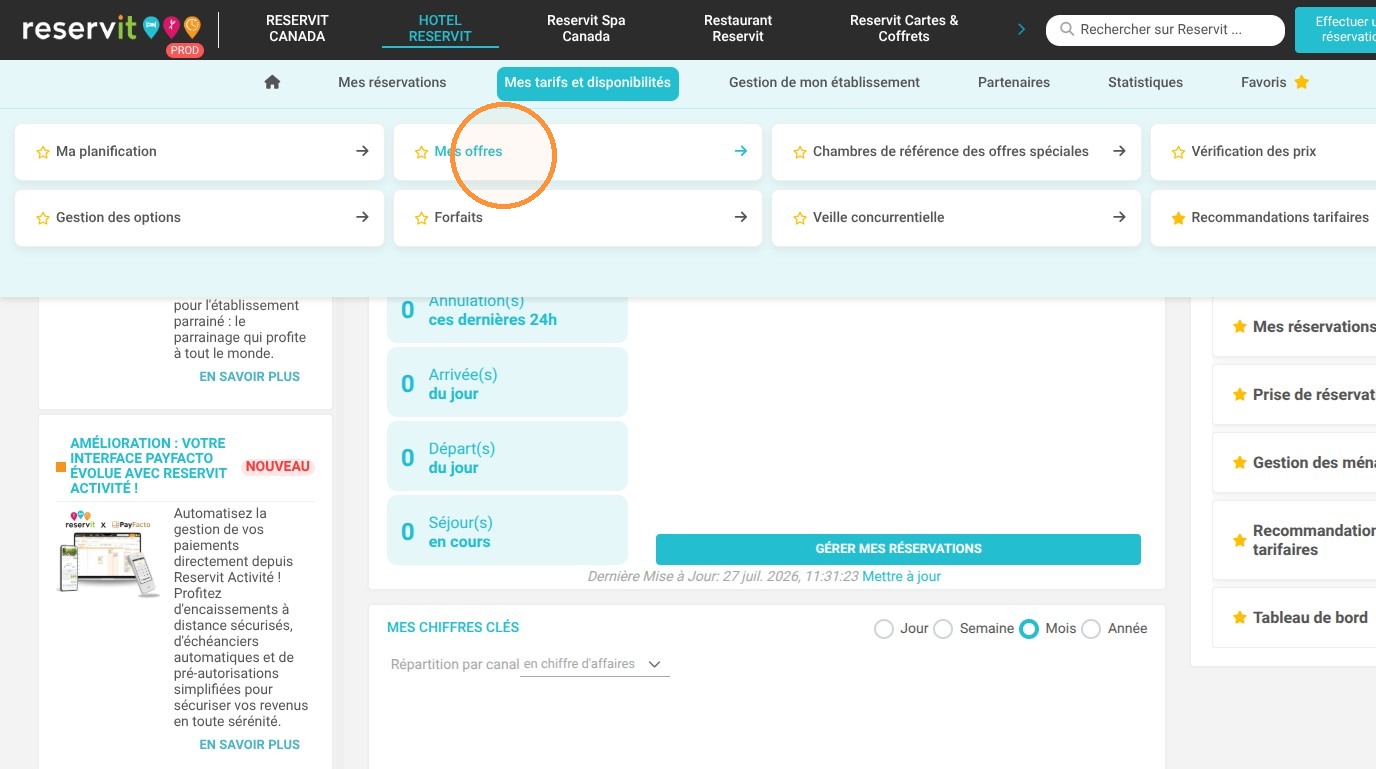Open the Mes offres menu entry
Screen dimensions: 1376x769
coord(577,152)
